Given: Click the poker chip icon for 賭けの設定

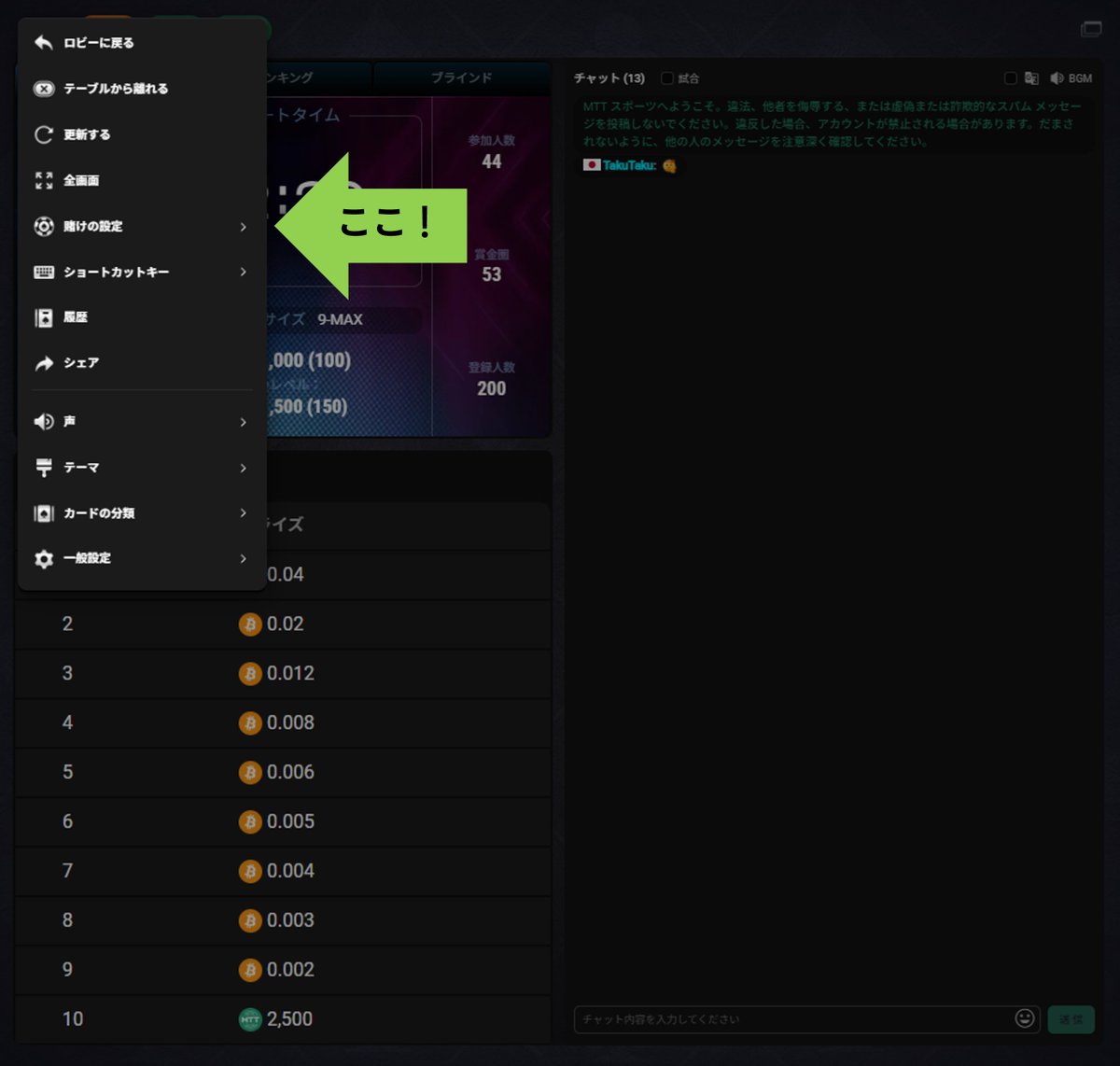Looking at the screenshot, I should pyautogui.click(x=44, y=226).
